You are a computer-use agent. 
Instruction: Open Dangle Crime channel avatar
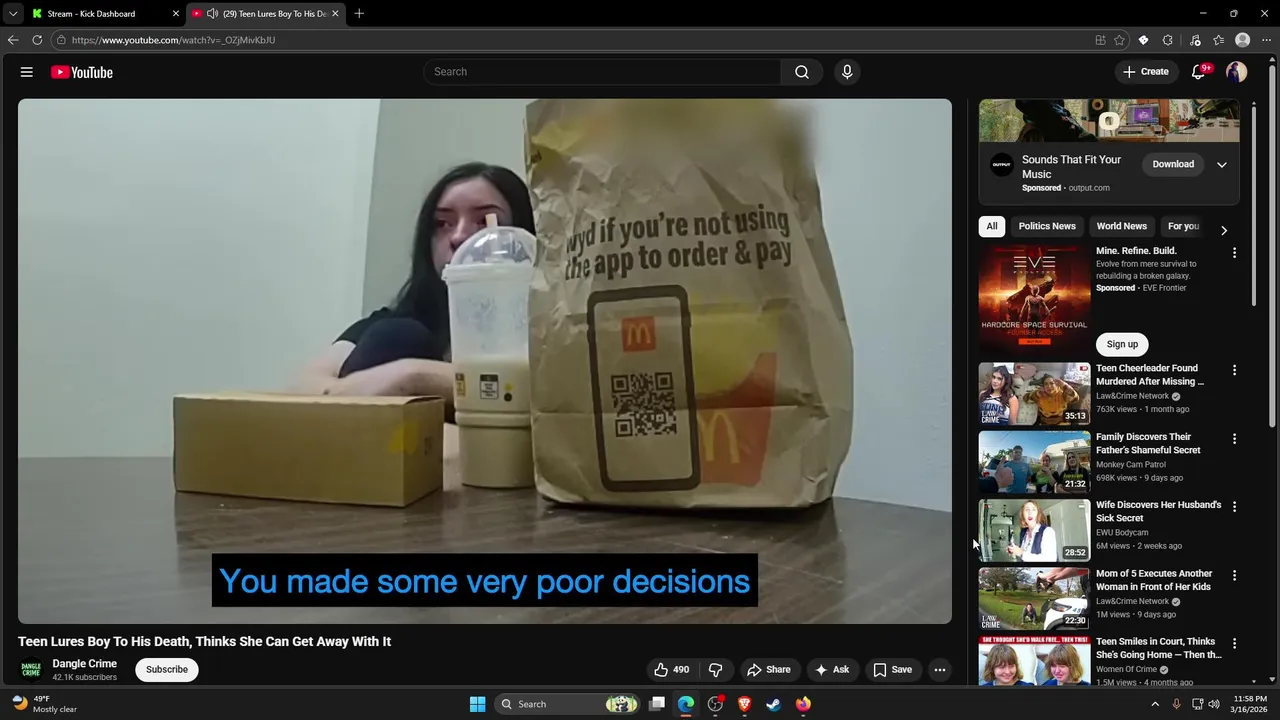tap(31, 670)
